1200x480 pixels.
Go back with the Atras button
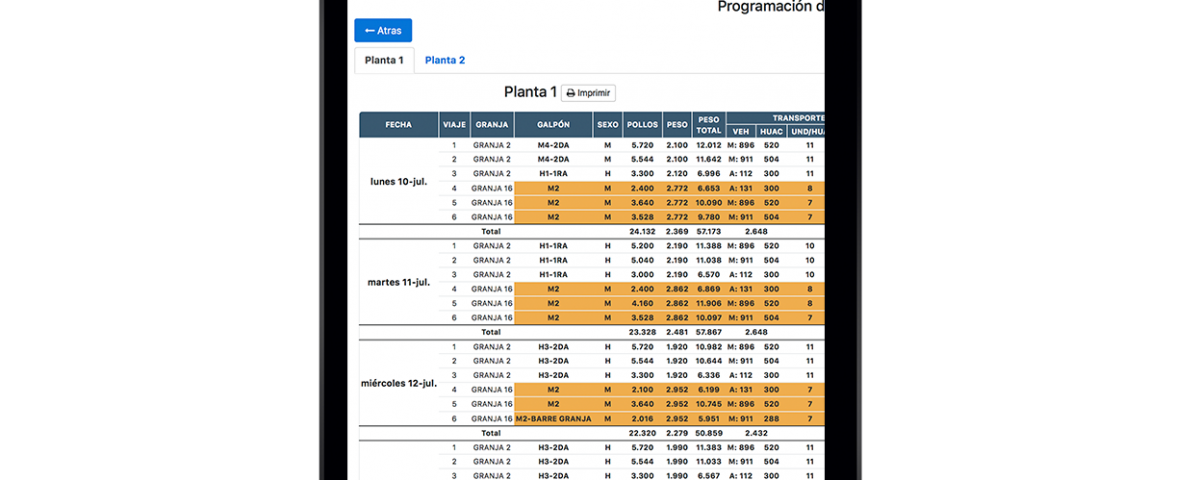(x=383, y=30)
